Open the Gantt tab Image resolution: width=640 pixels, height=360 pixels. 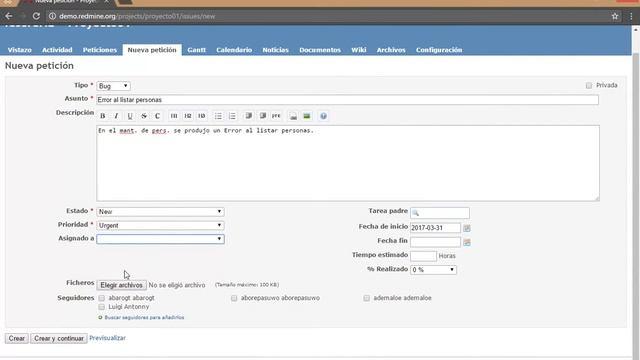pos(197,50)
